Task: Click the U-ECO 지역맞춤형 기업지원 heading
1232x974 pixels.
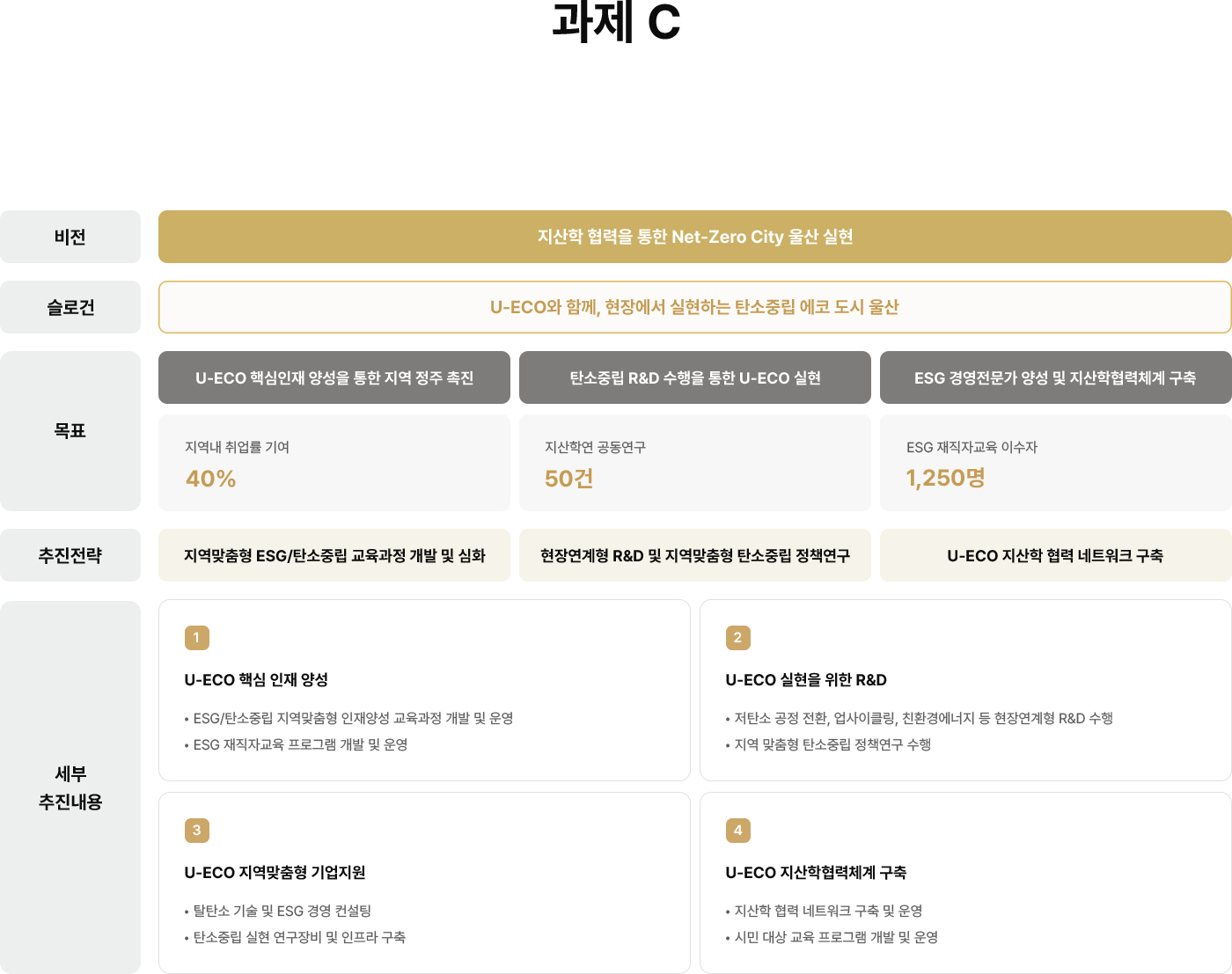Action: pos(275,873)
